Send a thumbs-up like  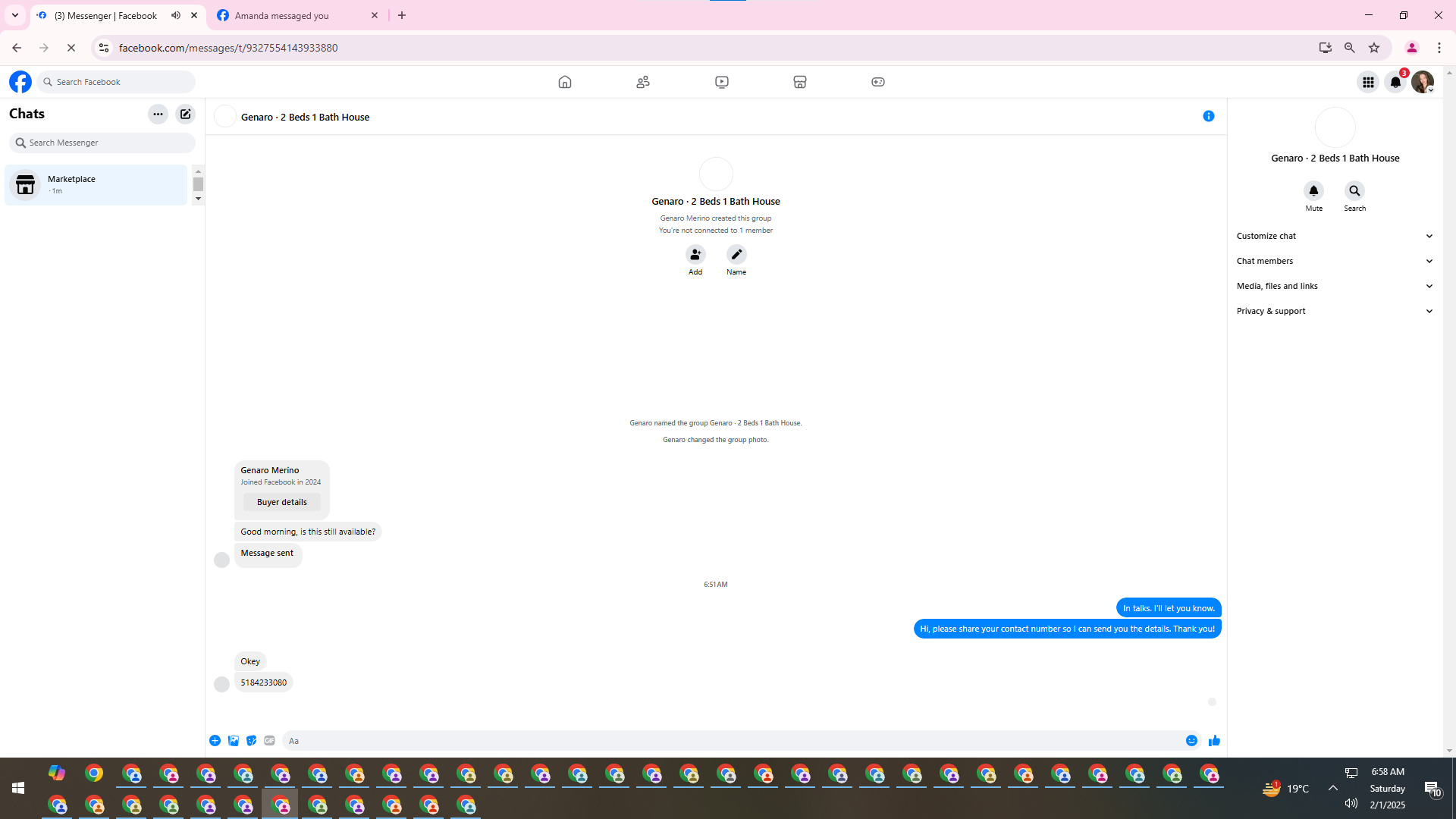point(1214,741)
